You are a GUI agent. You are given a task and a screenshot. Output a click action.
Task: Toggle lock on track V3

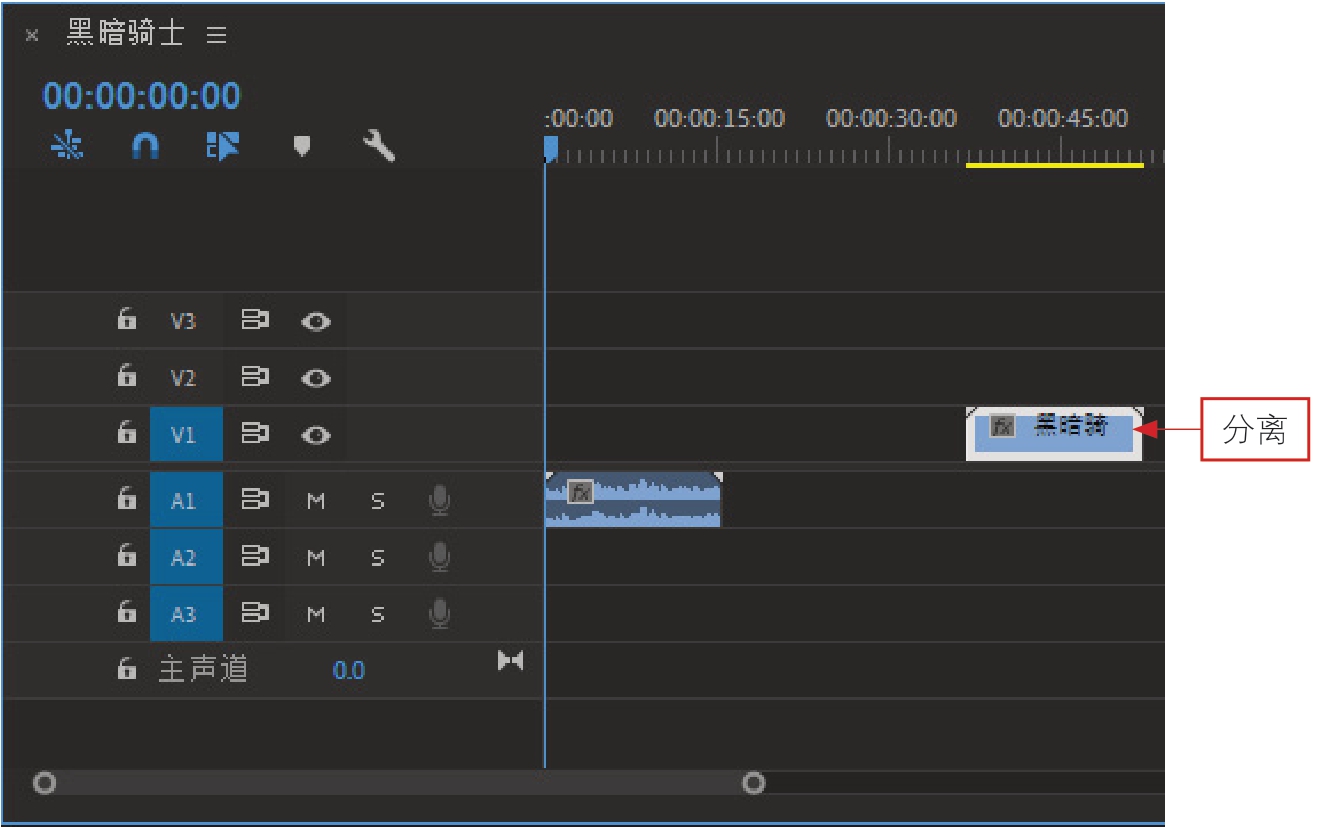pos(126,320)
